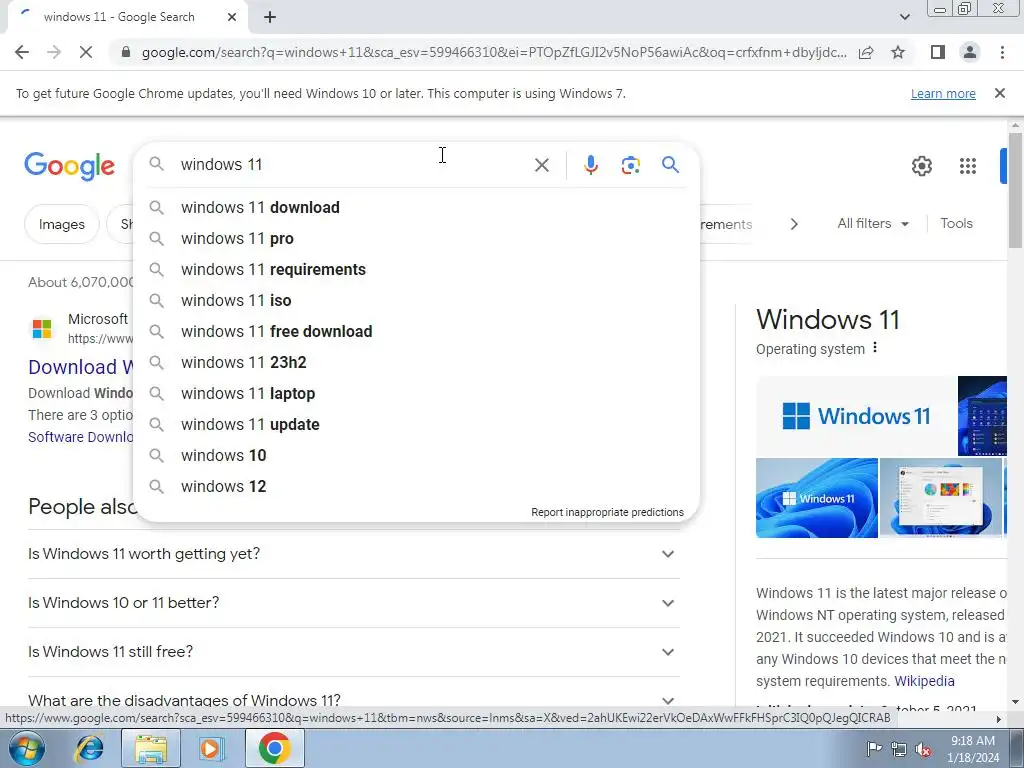Open search Tools
This screenshot has height=768, width=1024.
956,223
